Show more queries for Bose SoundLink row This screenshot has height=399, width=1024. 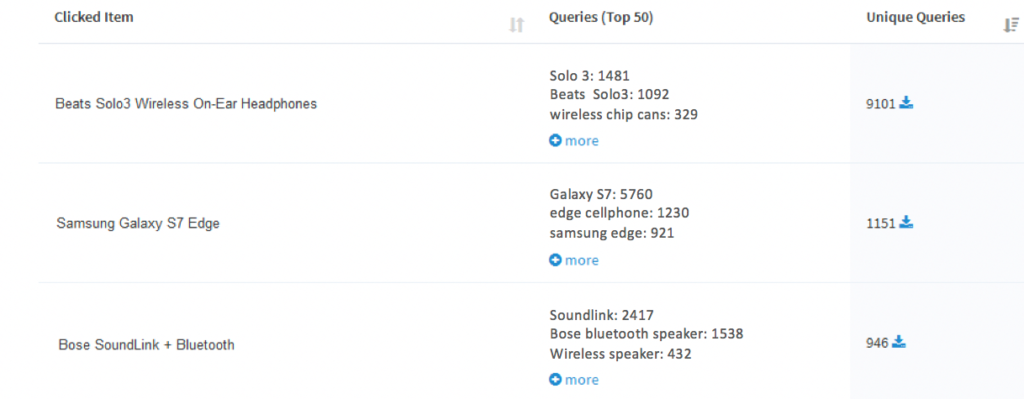573,379
